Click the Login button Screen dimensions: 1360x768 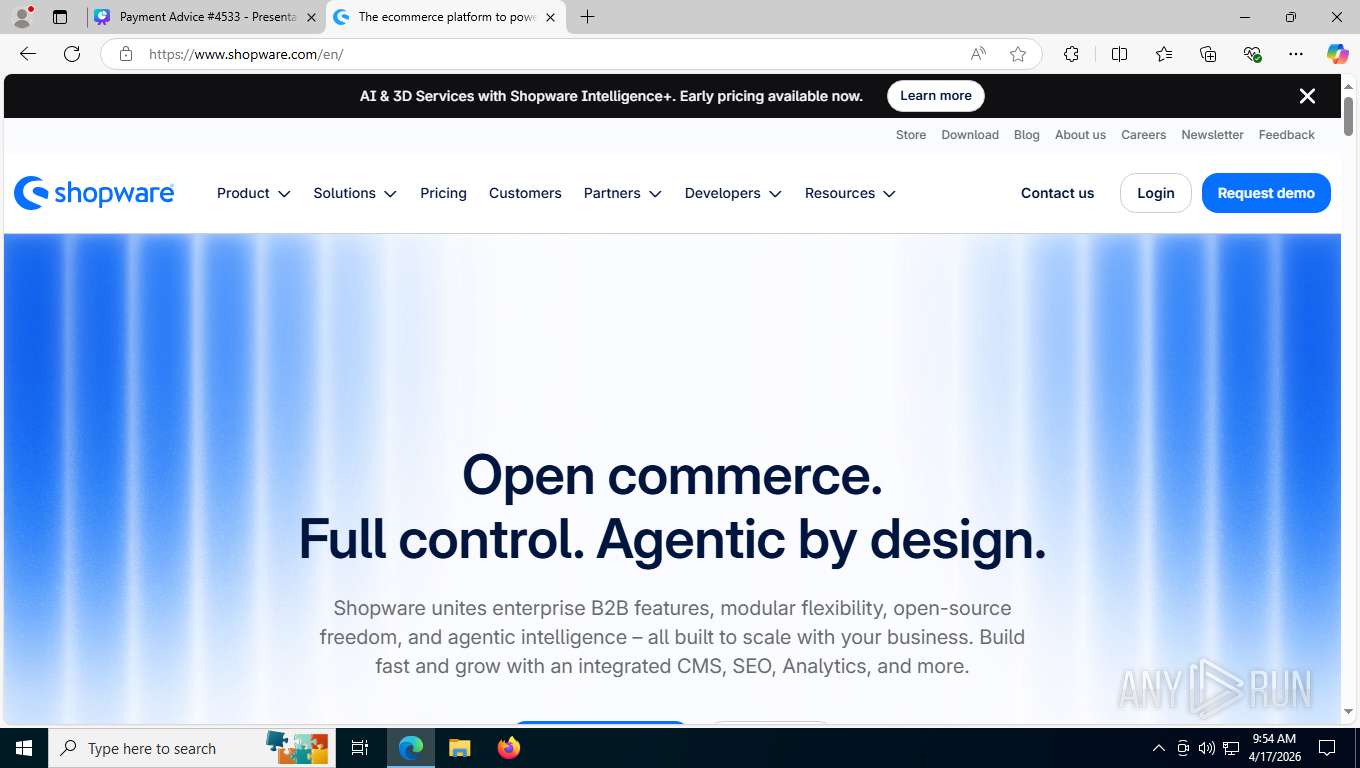pos(1156,193)
